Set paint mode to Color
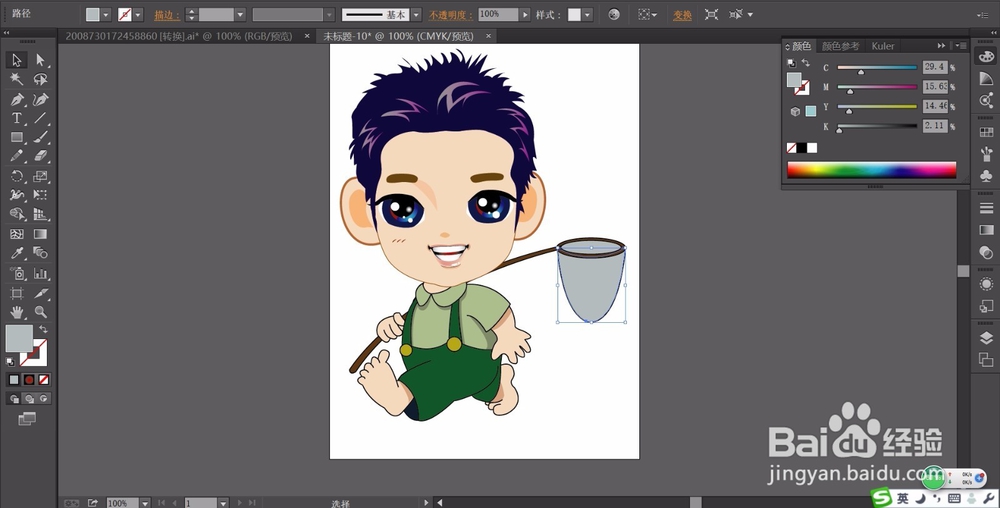Viewport: 1000px width, 508px height. click(x=14, y=380)
